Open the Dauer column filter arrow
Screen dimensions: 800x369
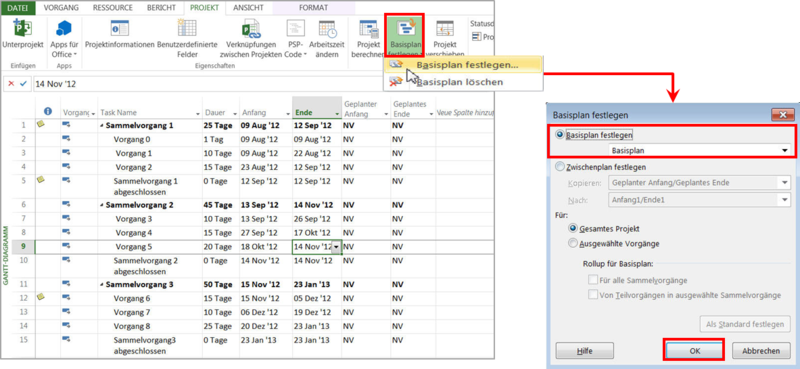235,113
